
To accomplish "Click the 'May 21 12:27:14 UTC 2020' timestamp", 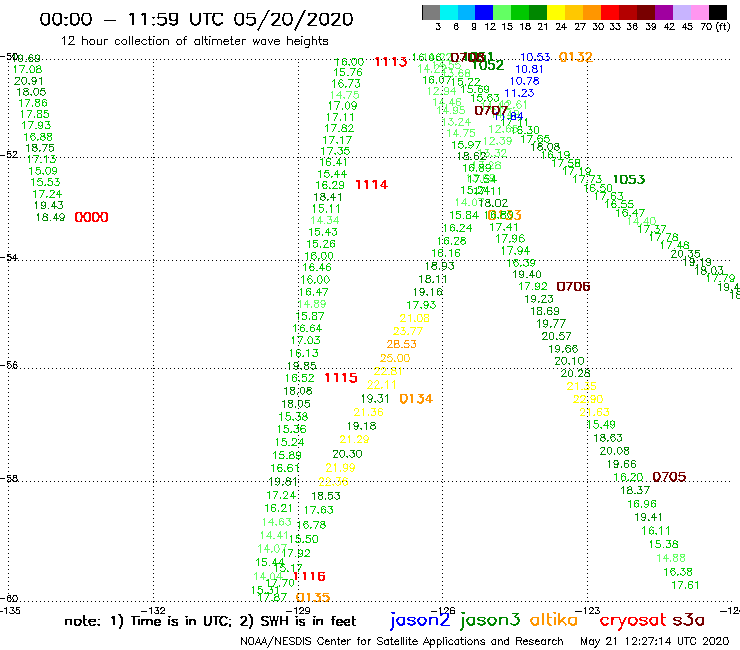I will (655, 642).
